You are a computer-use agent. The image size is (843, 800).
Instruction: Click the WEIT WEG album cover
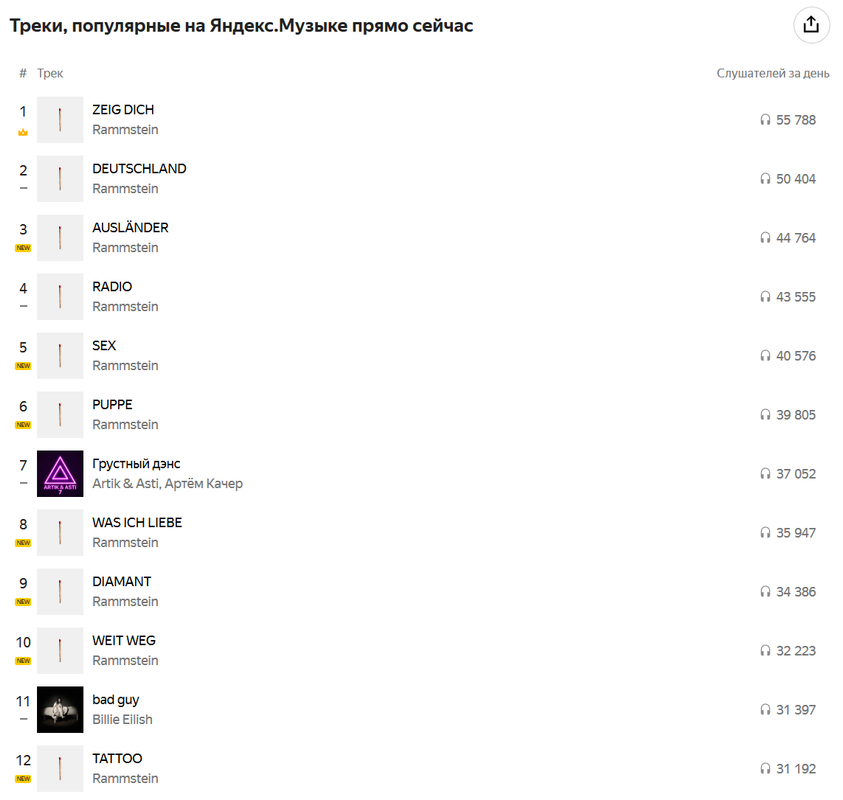tap(60, 651)
